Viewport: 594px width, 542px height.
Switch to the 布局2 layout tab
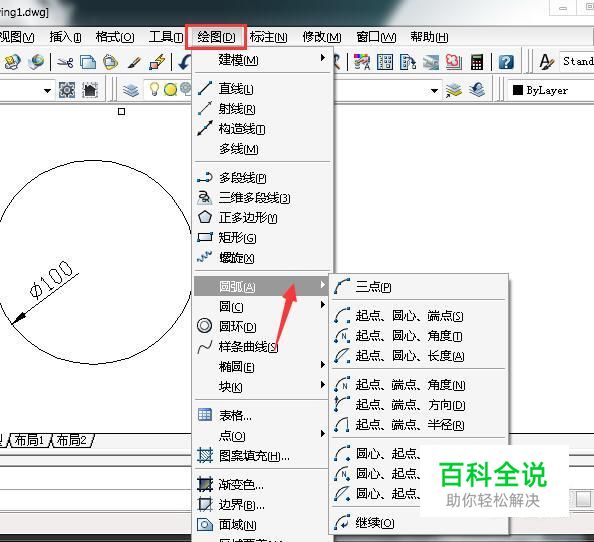(71, 440)
